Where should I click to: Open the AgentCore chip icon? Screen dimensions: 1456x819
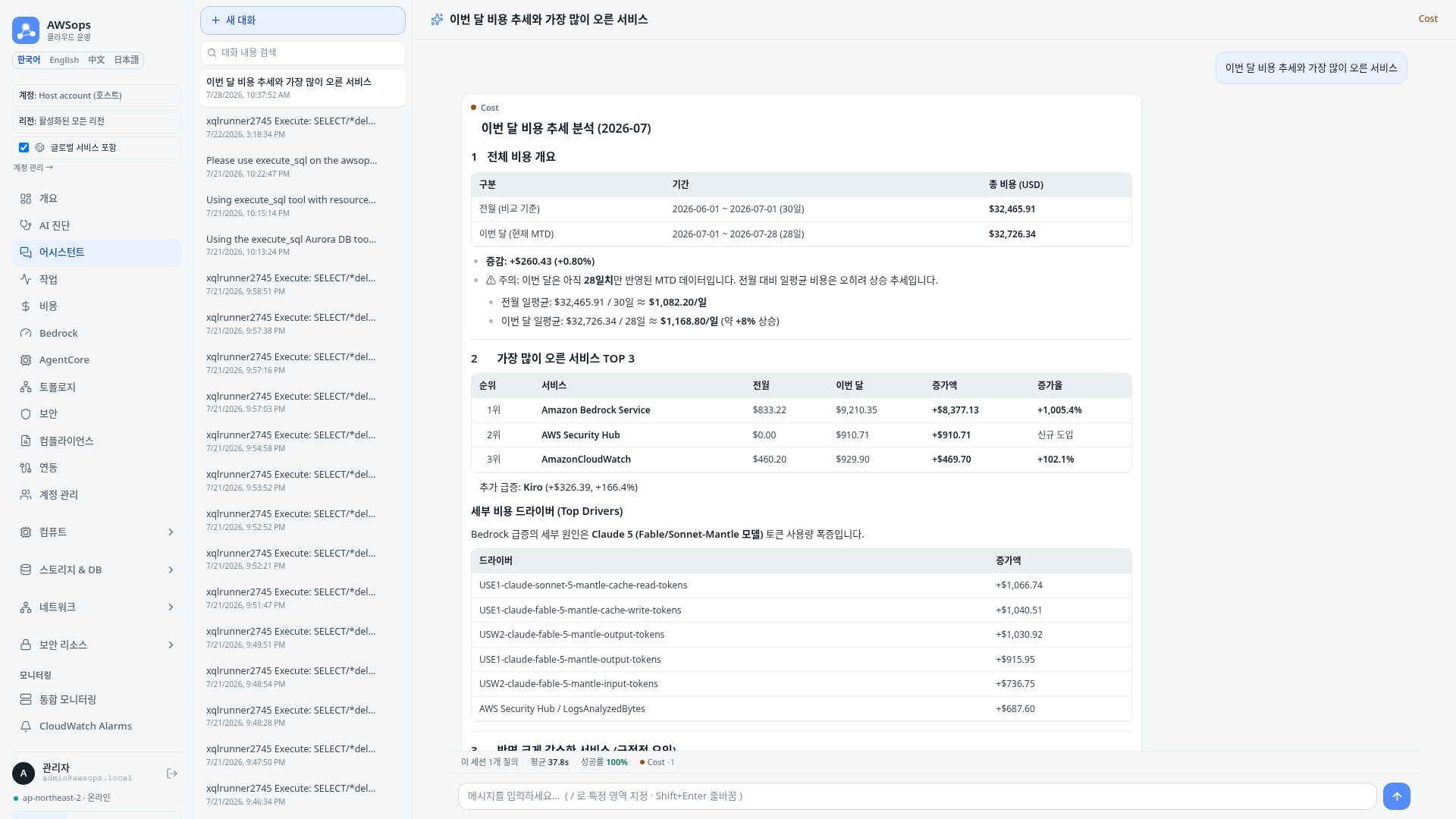(x=26, y=360)
